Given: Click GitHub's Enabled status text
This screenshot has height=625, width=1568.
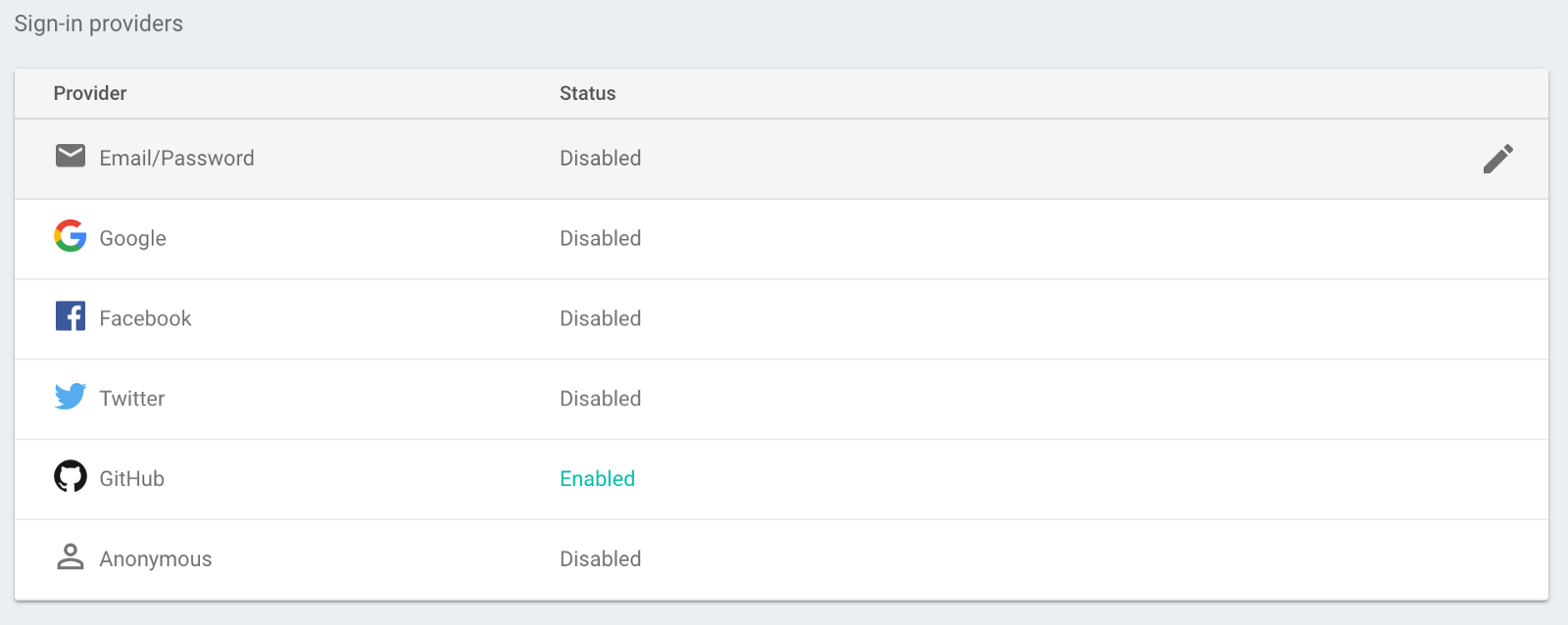Looking at the screenshot, I should (x=598, y=479).
